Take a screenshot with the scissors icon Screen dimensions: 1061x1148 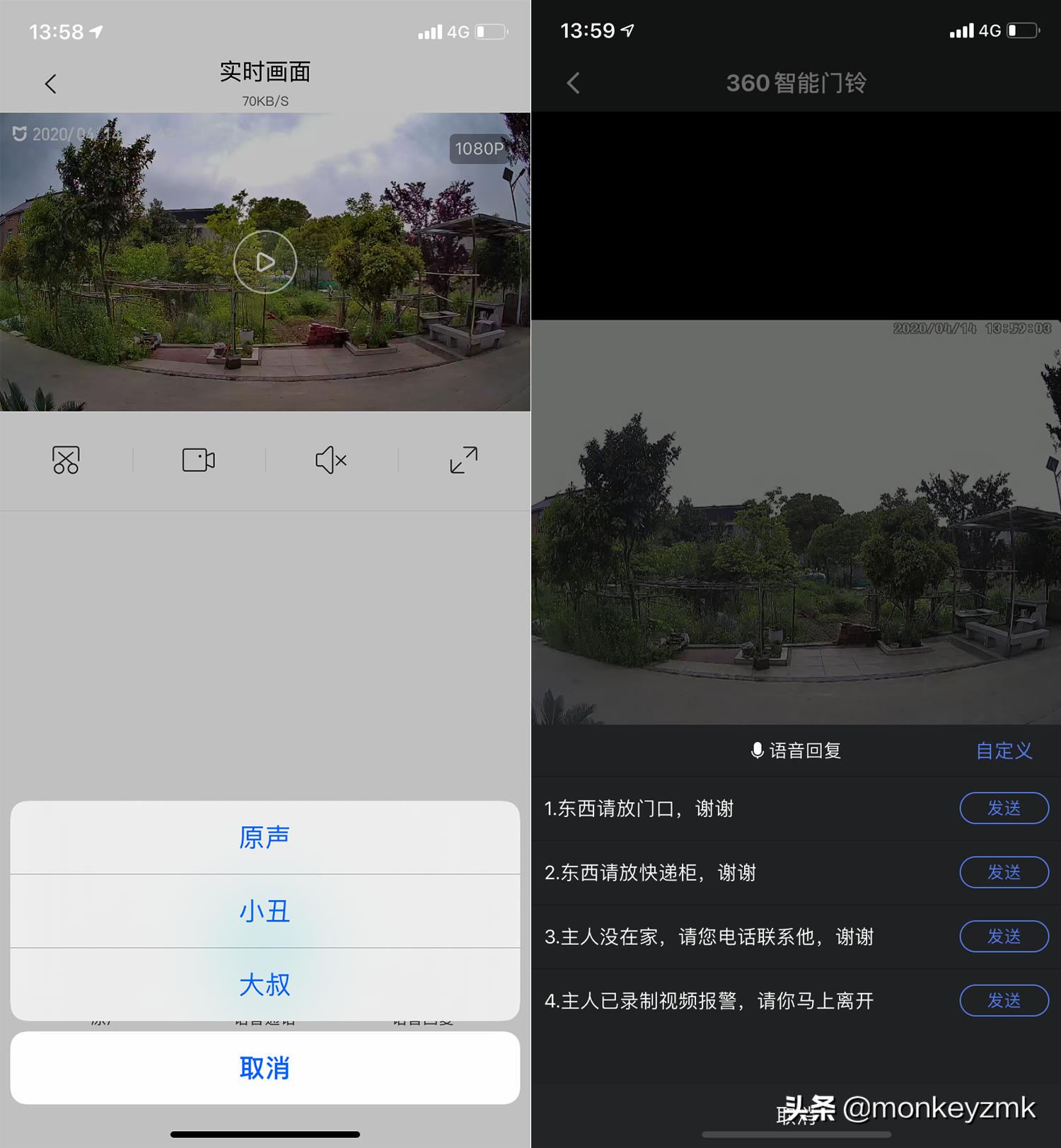(66, 460)
